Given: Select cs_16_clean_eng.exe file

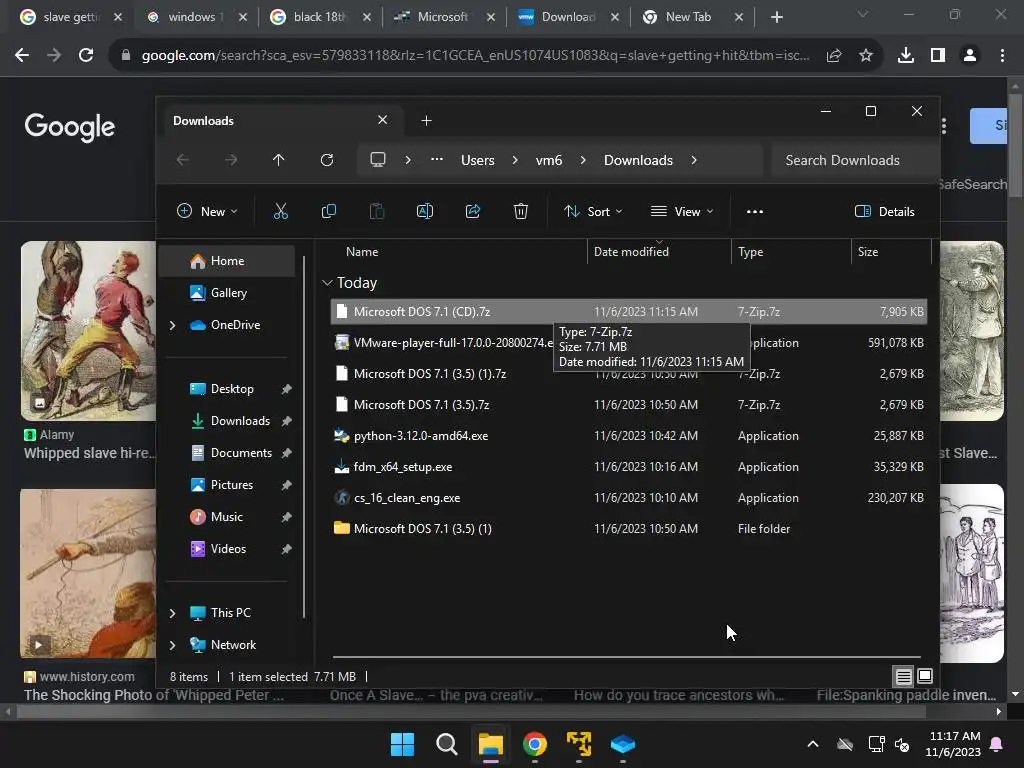Looking at the screenshot, I should point(628,498).
